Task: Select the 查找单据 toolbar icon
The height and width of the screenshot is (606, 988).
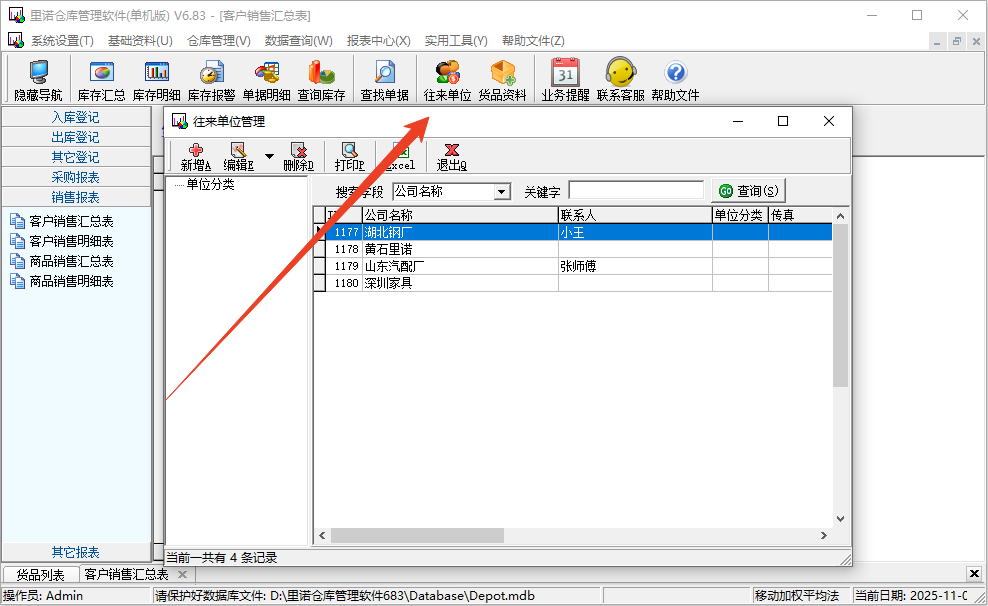Action: (x=384, y=78)
